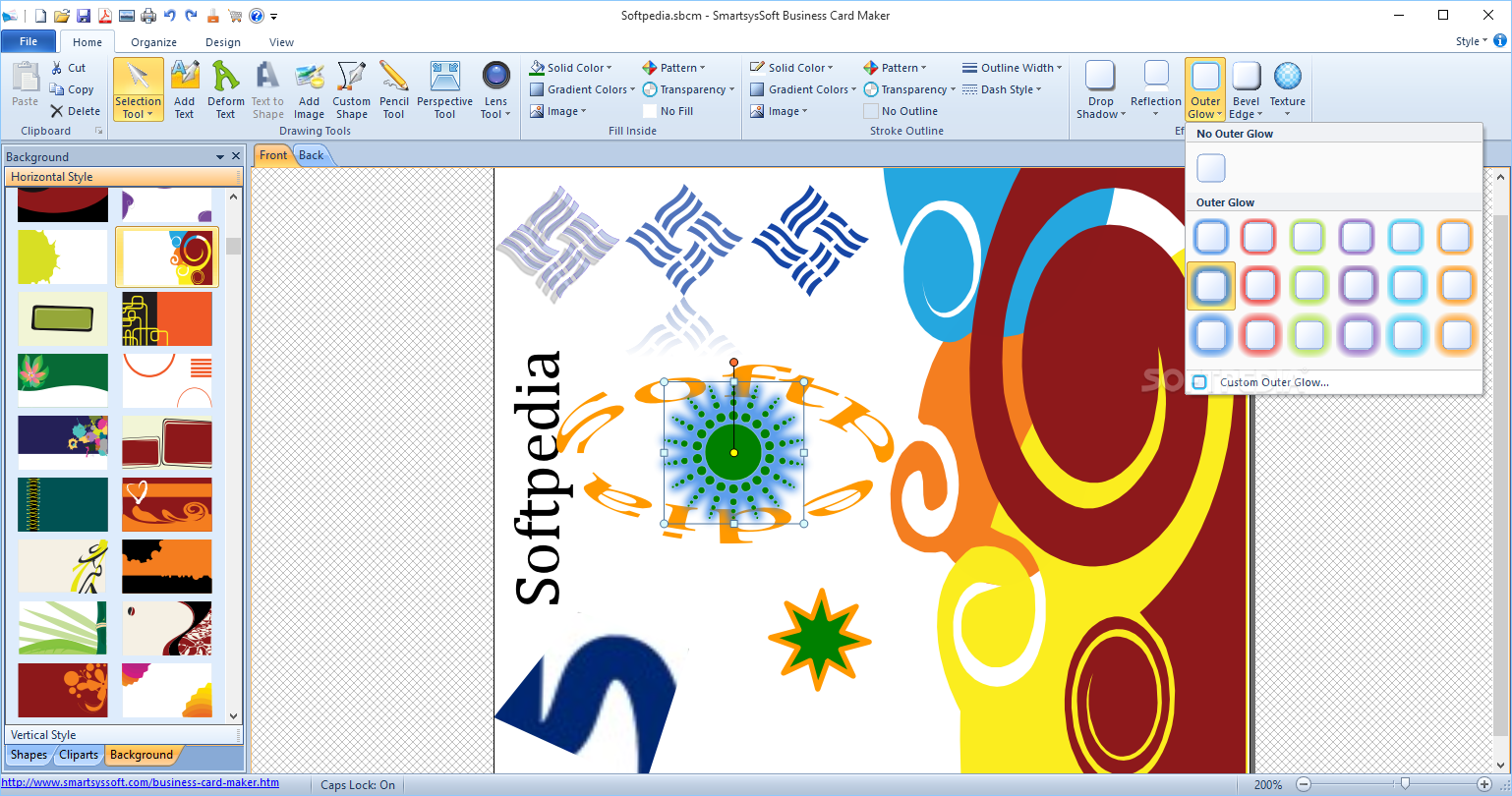
Task: Expand the Outline Width dropdown
Action: click(x=1013, y=68)
